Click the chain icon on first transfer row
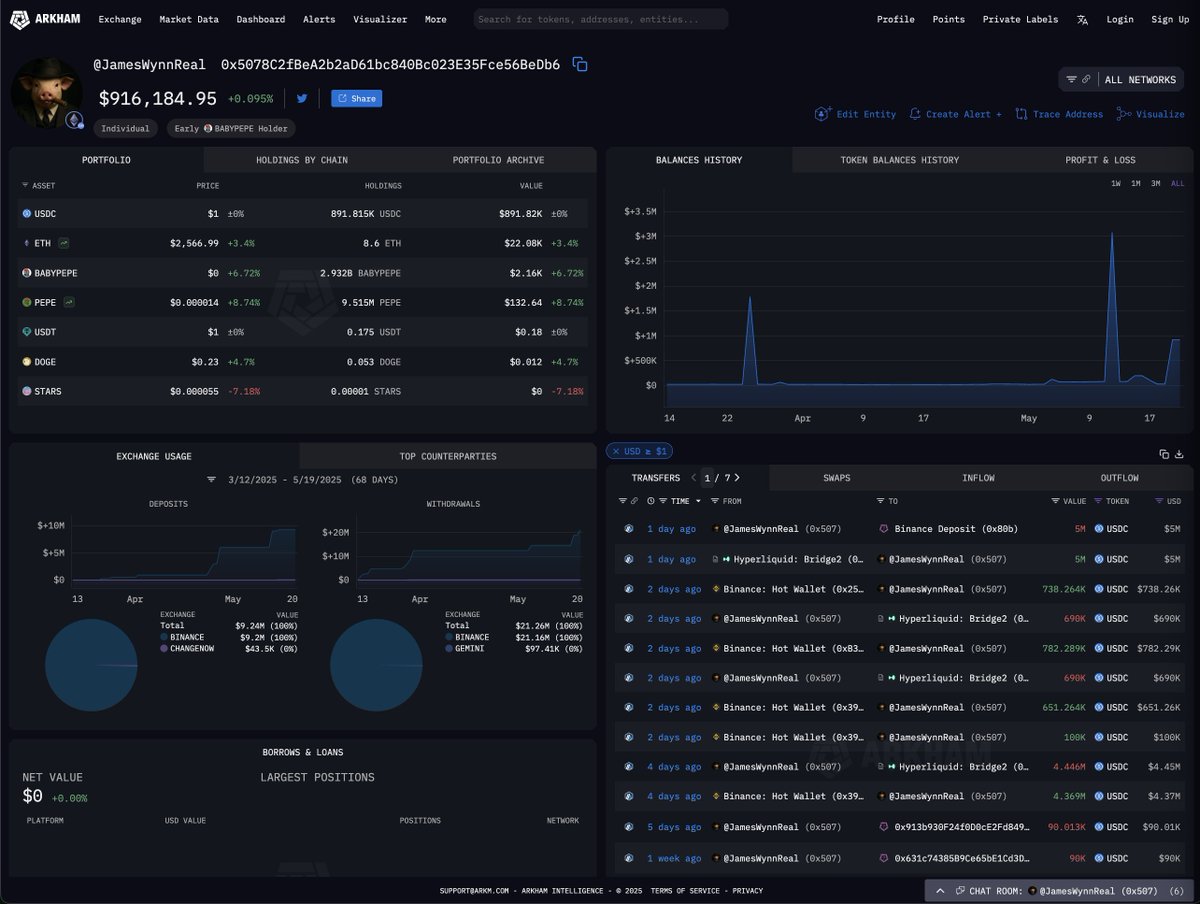 tap(629, 529)
